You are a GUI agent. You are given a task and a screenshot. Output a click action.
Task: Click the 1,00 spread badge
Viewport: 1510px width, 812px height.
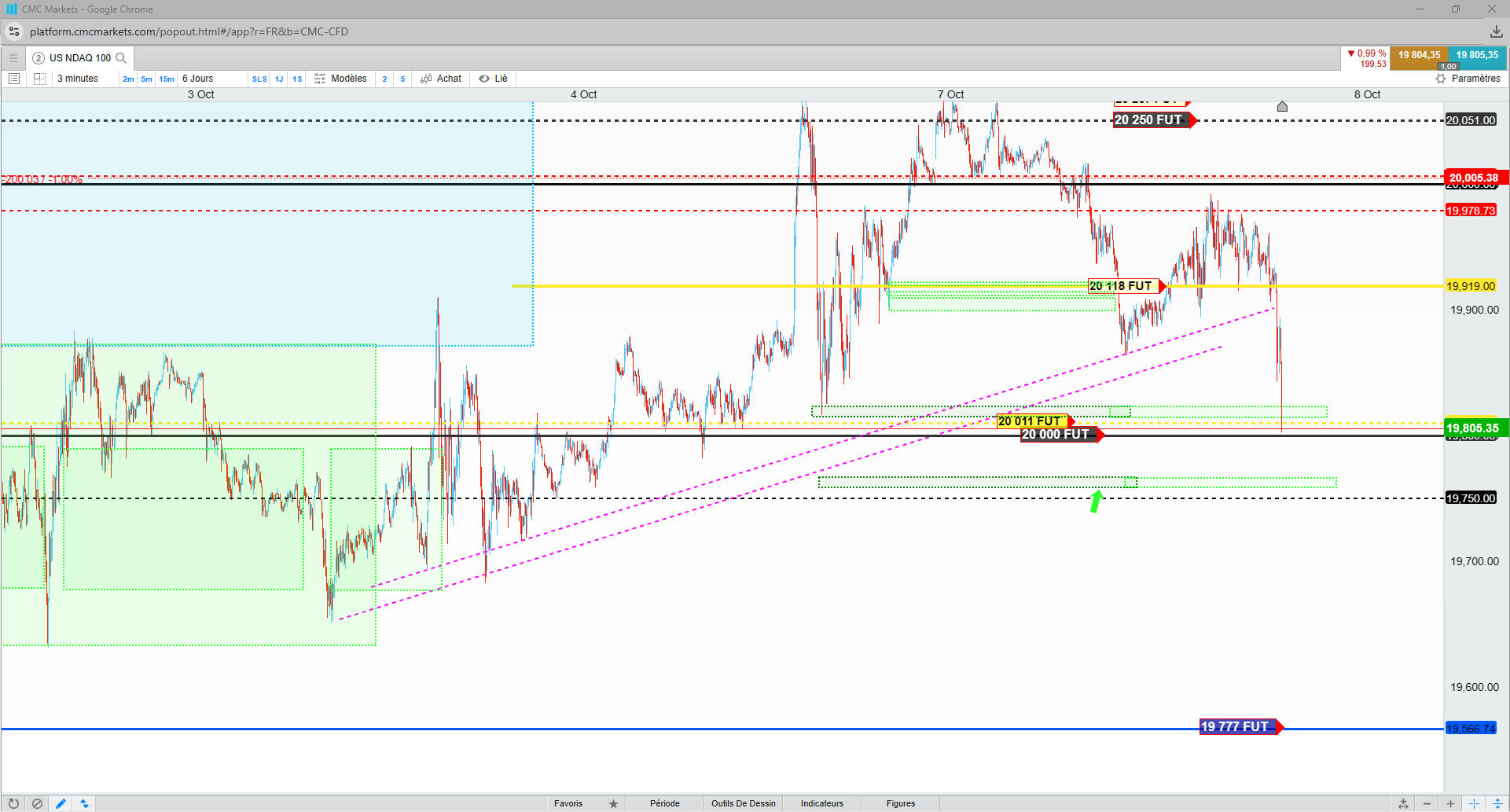point(1449,66)
